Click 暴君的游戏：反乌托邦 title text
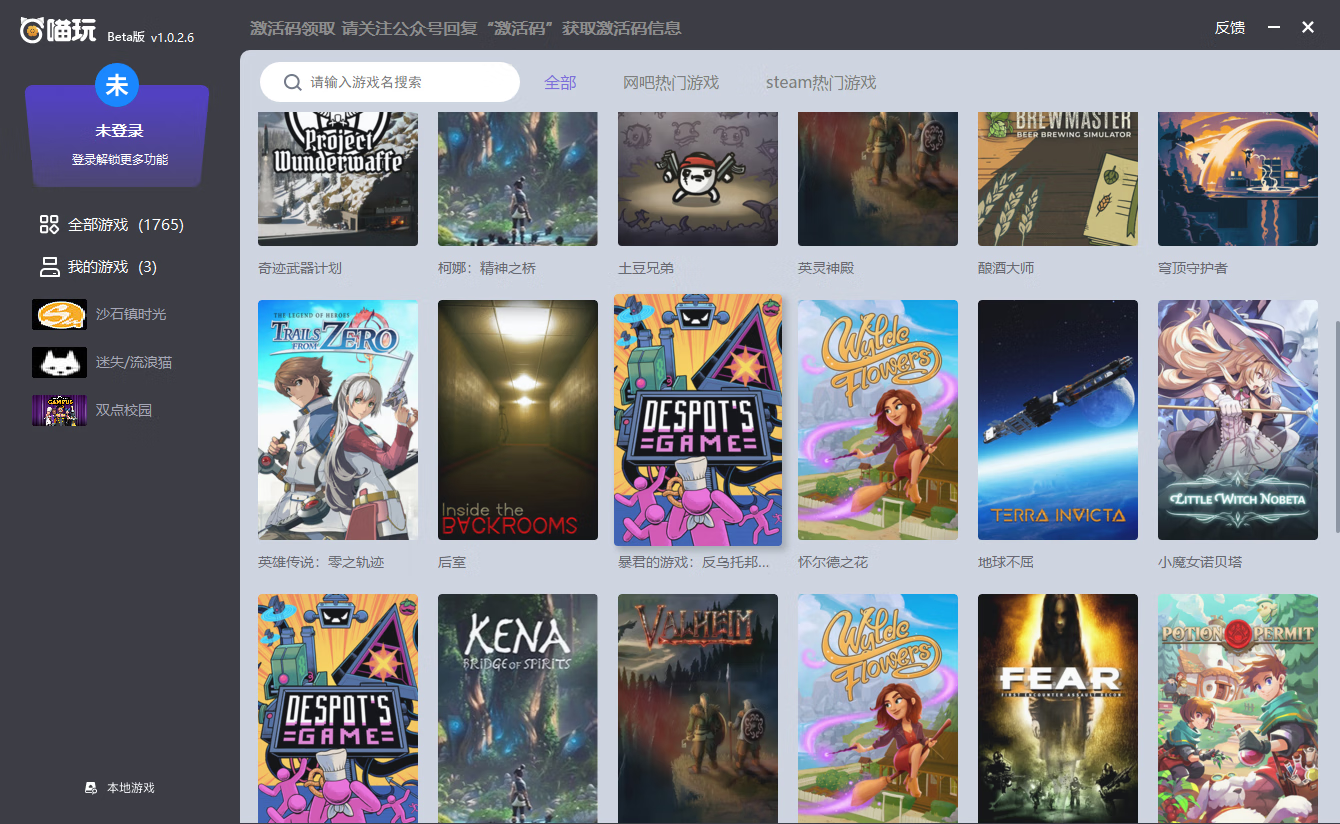This screenshot has width=1340, height=824. (x=694, y=562)
